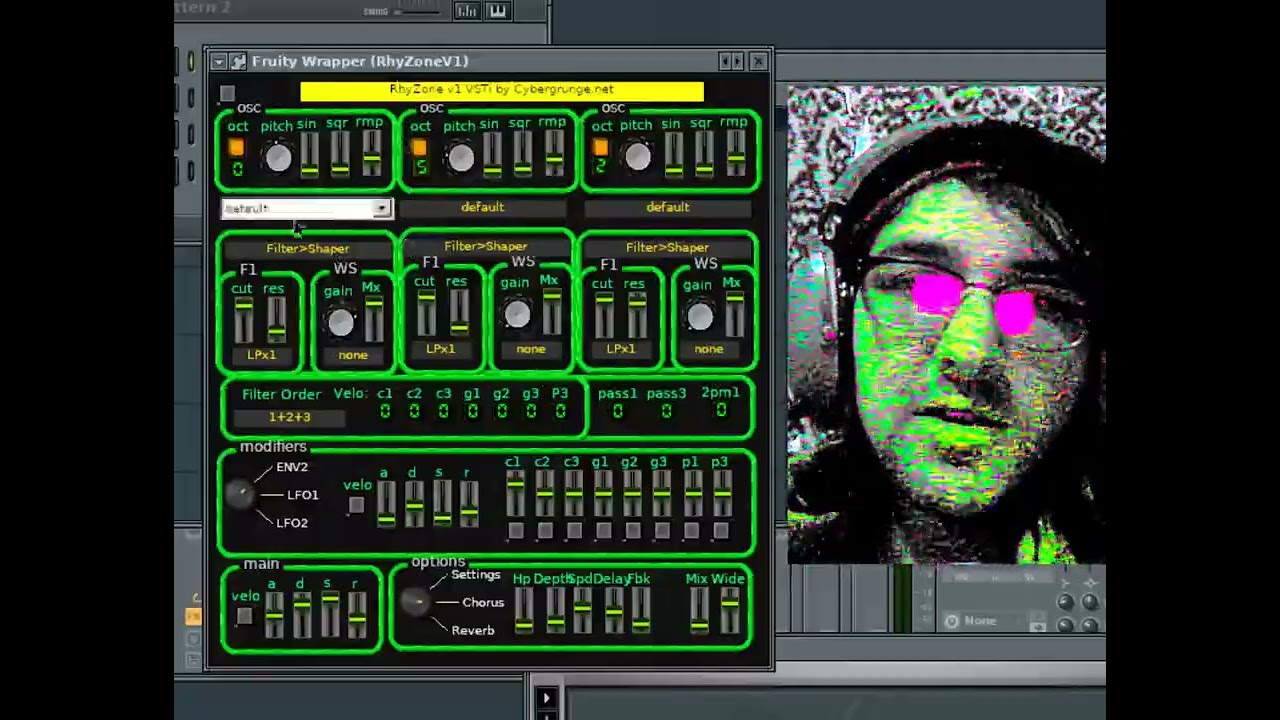Viewport: 1280px width, 720px height.
Task: Enable the checkbox under modifiers g1 slider
Action: pos(603,531)
